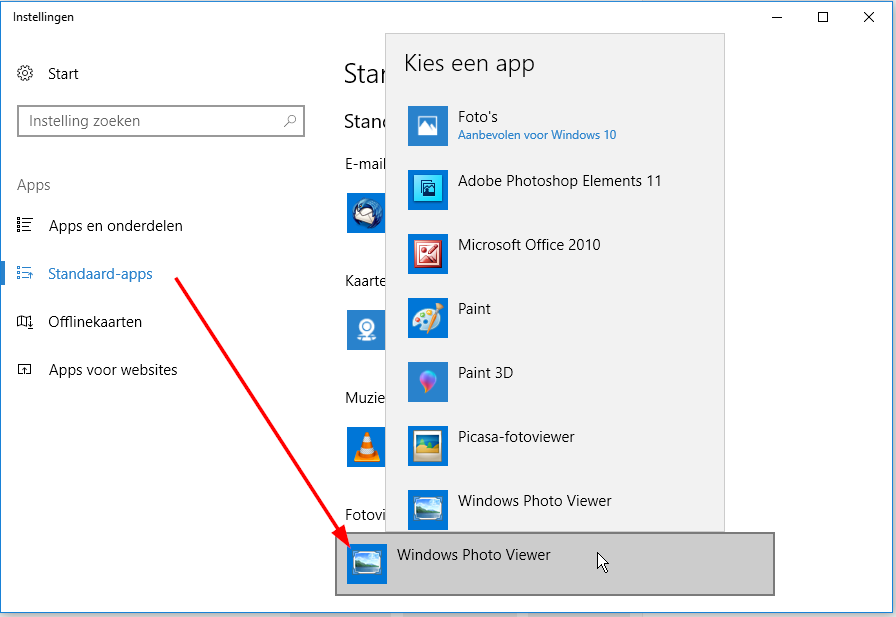The width and height of the screenshot is (896, 617).
Task: Click the highlighted Windows Photo Viewer icon
Action: tap(367, 564)
